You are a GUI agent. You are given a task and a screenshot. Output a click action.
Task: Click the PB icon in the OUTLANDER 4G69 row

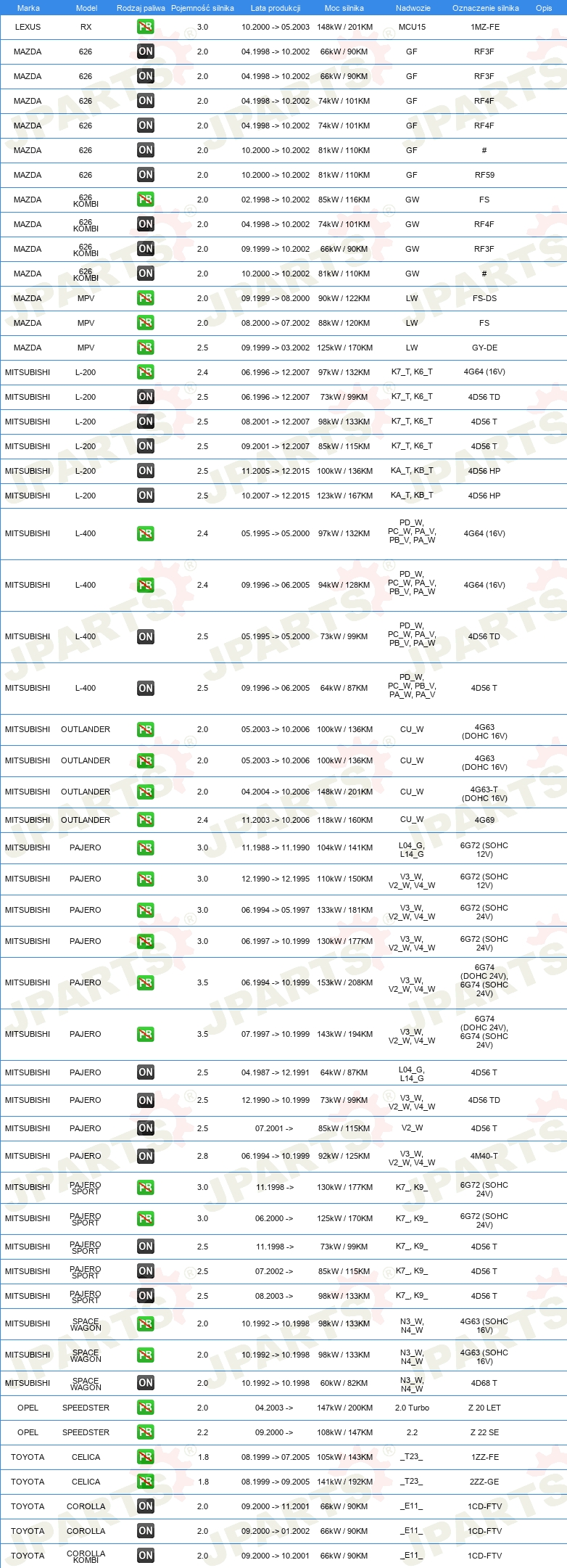click(146, 820)
